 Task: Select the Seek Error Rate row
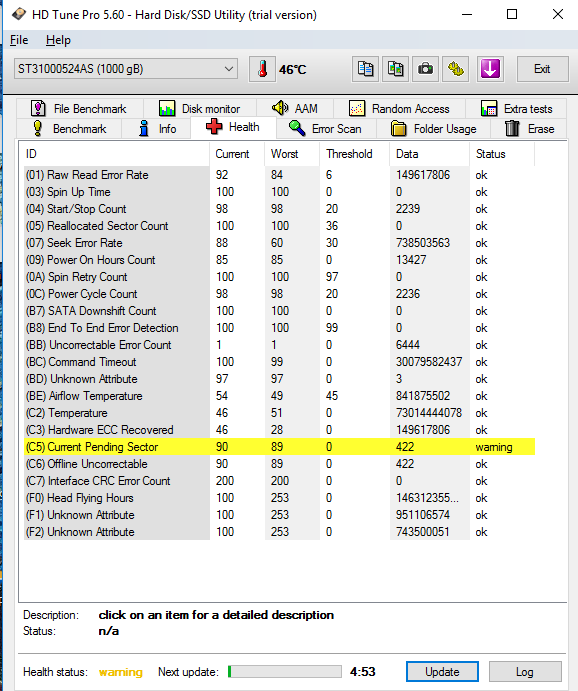pos(279,243)
